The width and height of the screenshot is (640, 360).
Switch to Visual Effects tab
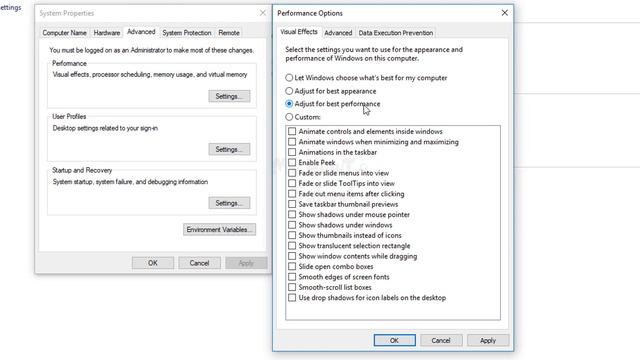click(x=299, y=32)
